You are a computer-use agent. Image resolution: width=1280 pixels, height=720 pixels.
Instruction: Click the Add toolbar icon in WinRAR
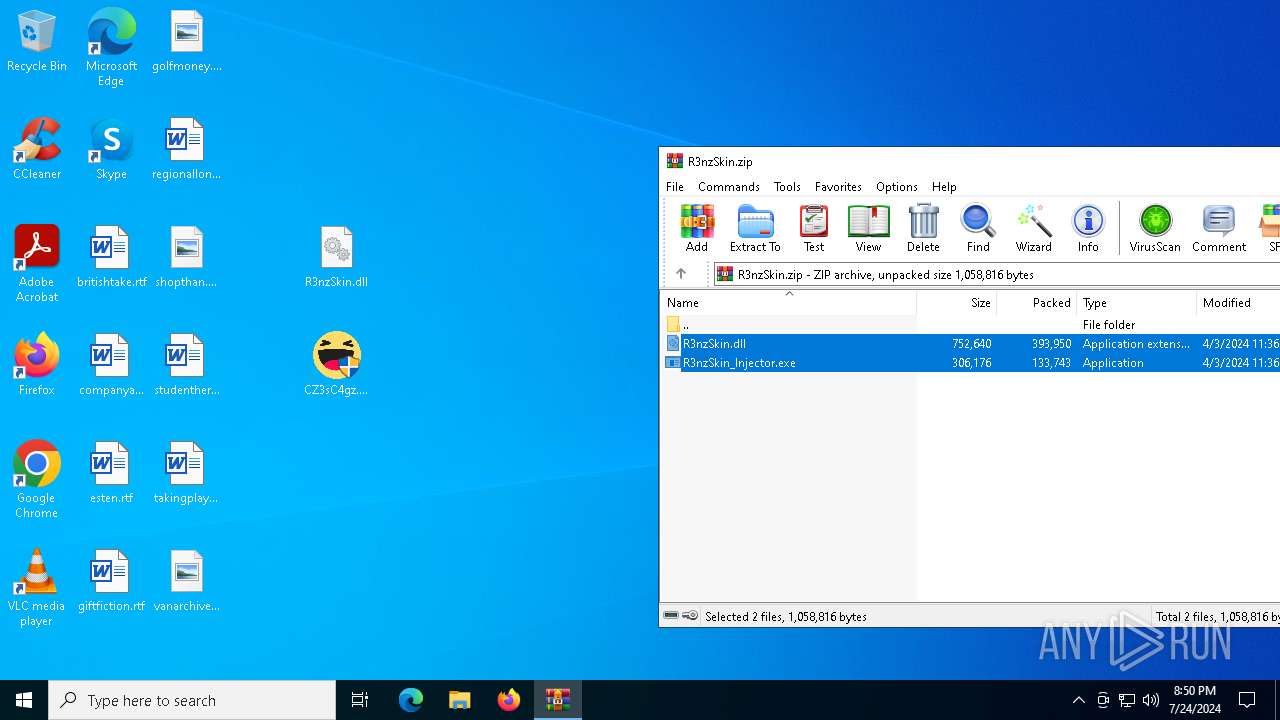[x=697, y=228]
